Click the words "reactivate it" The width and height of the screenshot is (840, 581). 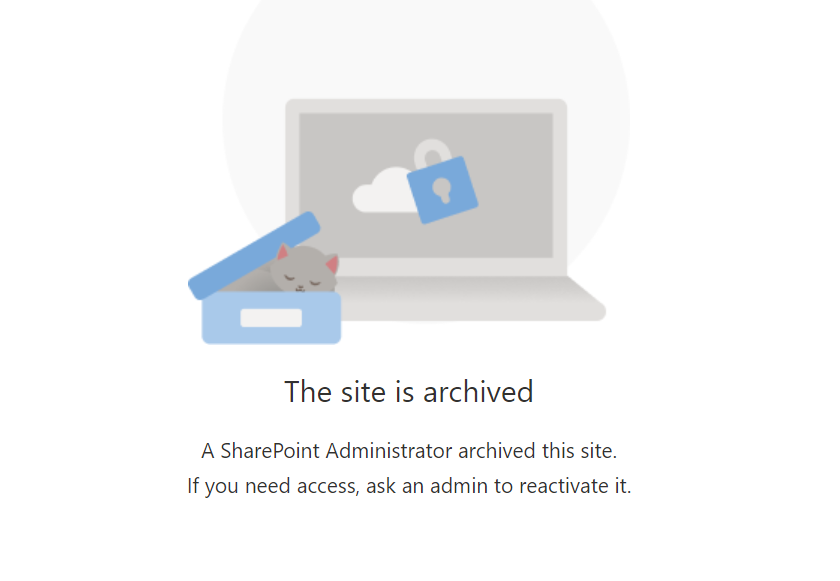(x=575, y=486)
